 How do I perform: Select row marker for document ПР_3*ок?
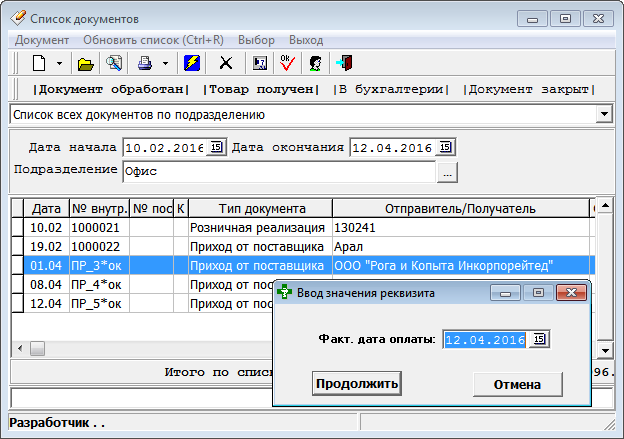[x=18, y=265]
